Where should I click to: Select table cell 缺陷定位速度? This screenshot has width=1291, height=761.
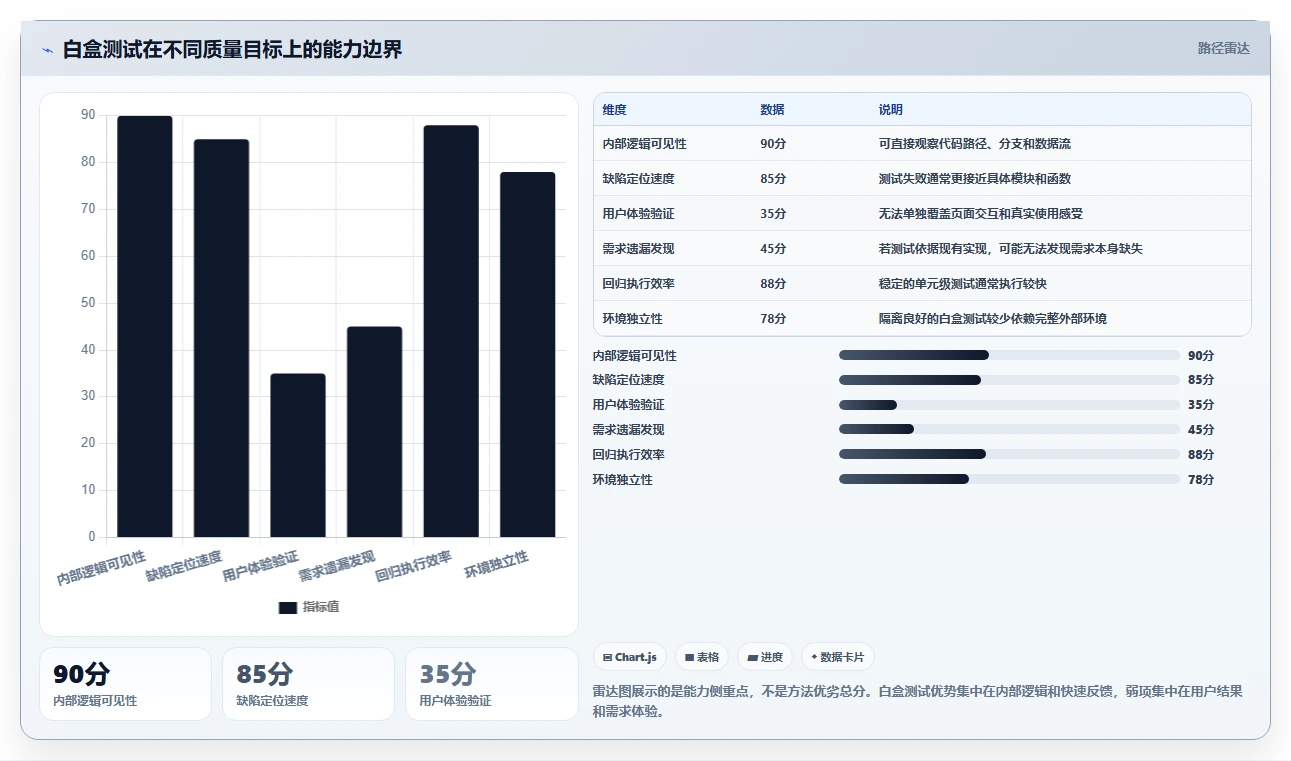coord(638,179)
